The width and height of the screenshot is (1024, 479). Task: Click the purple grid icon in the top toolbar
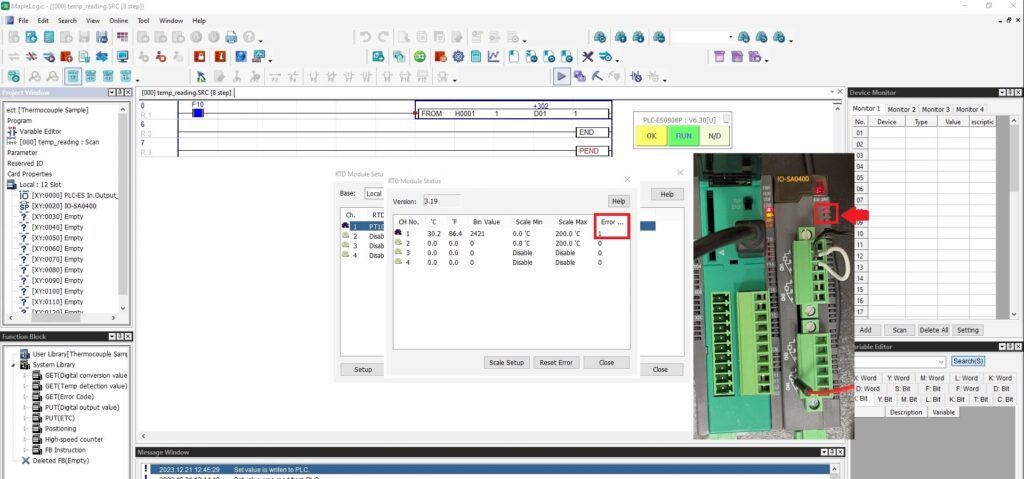[x=122, y=38]
